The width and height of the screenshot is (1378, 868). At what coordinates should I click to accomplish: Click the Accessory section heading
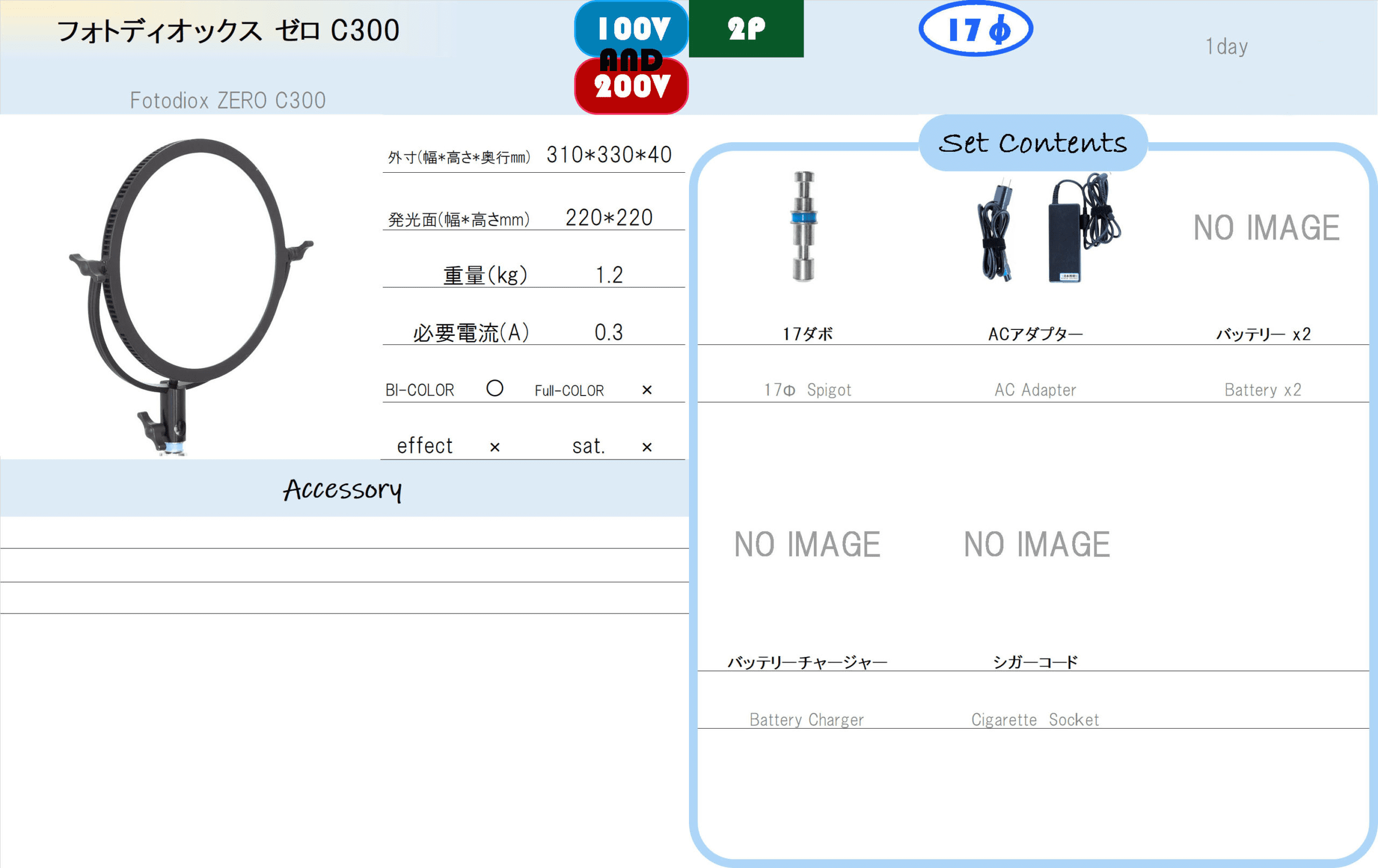pos(342,489)
